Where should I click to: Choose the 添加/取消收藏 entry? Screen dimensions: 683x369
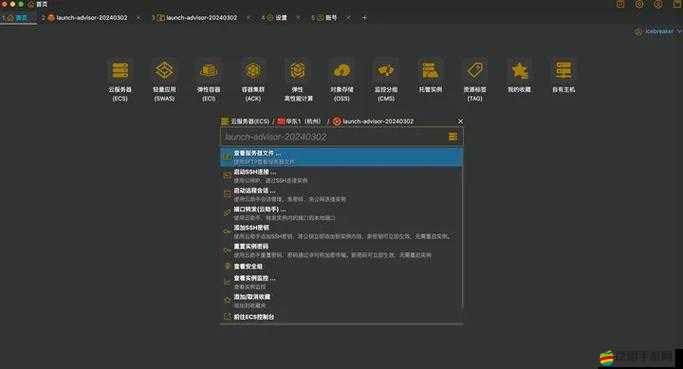(x=342, y=301)
